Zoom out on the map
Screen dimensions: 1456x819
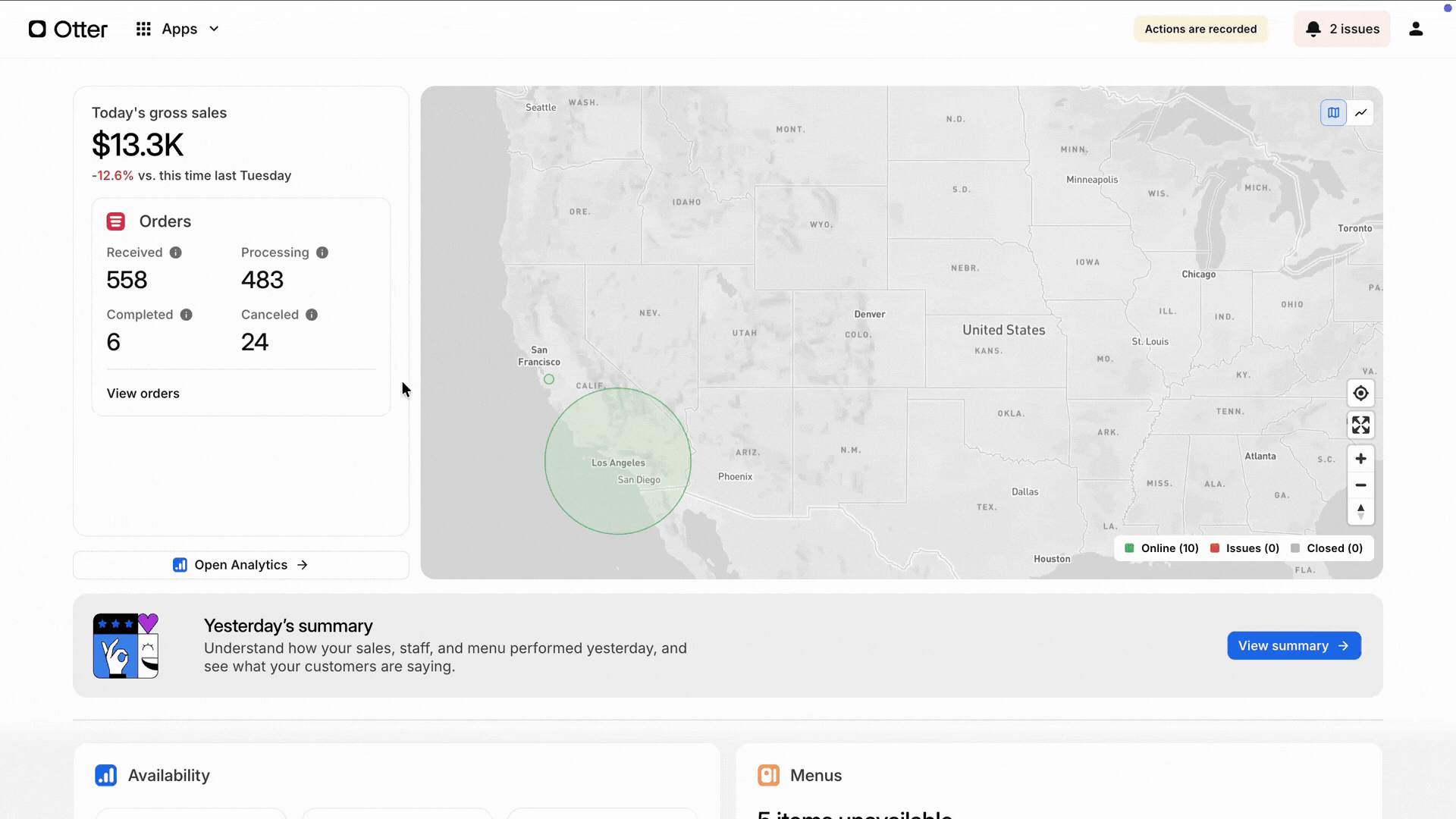[1360, 485]
